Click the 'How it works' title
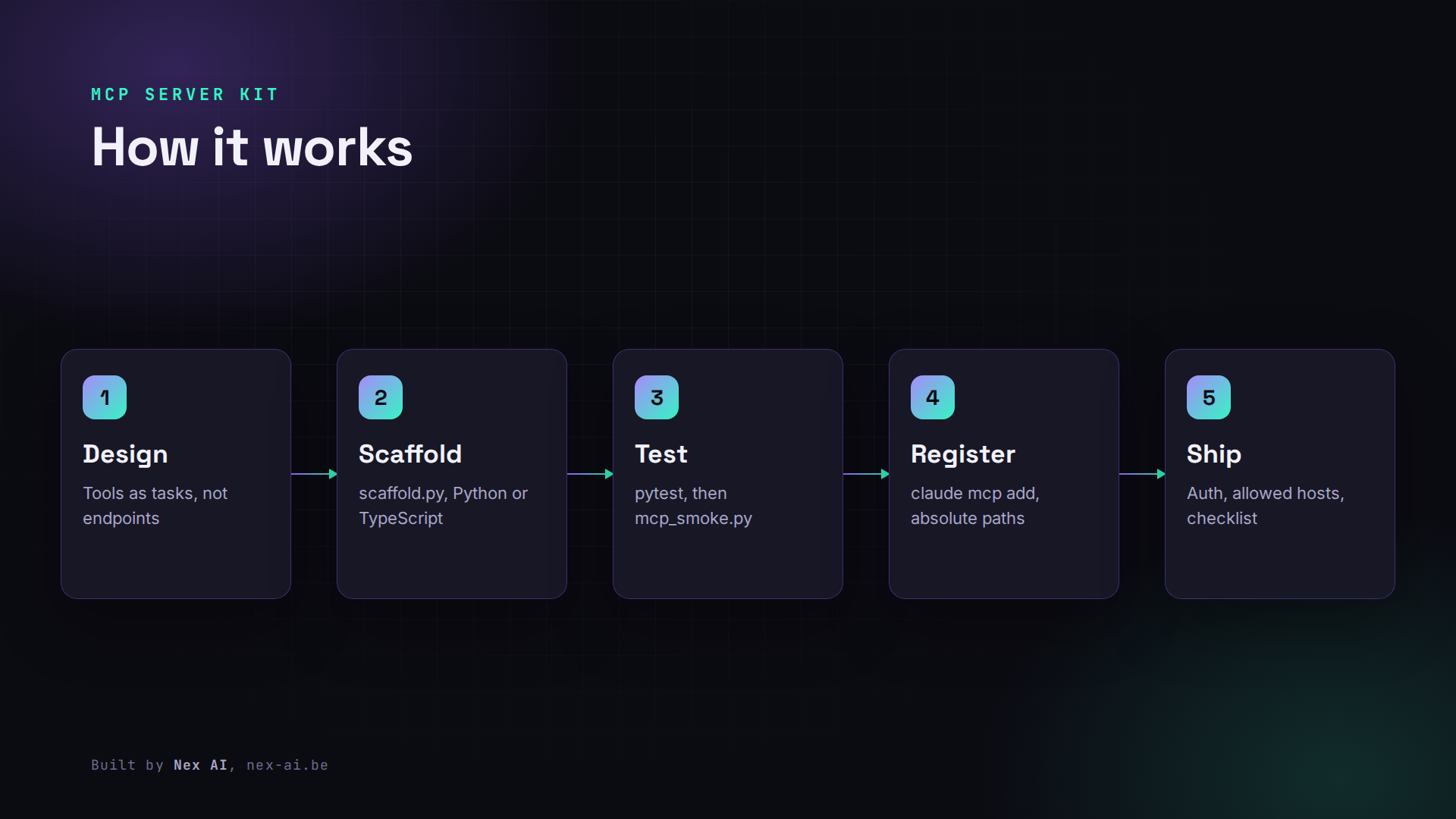Image resolution: width=1456 pixels, height=819 pixels. 252,147
